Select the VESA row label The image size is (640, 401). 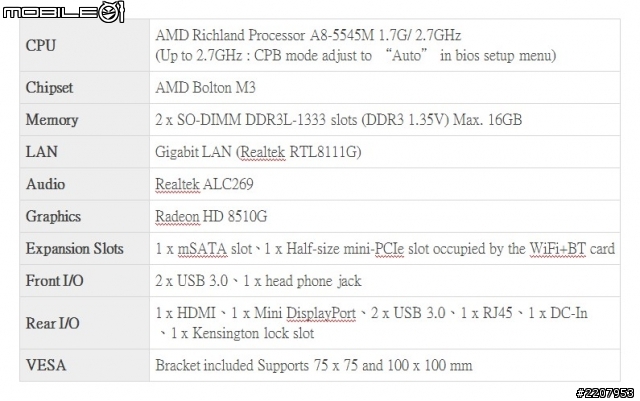[x=46, y=365]
